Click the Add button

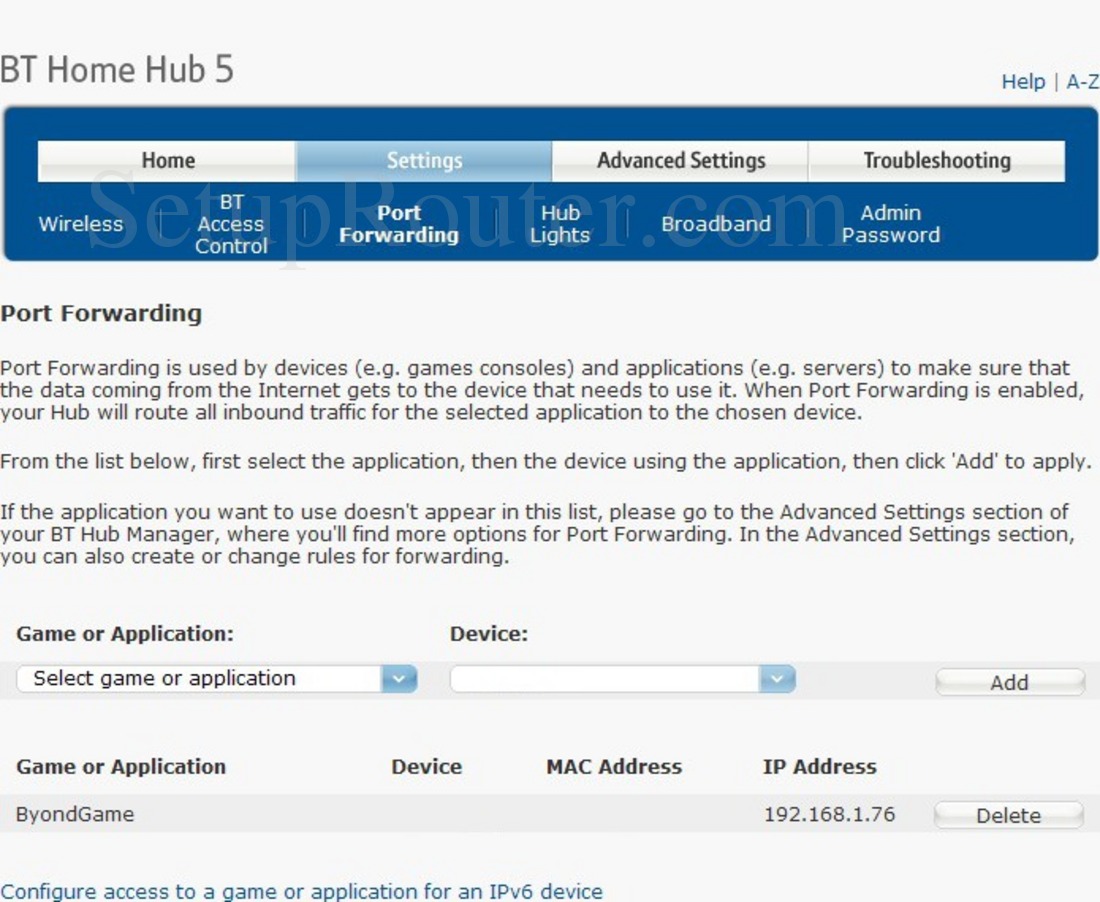pos(1009,682)
